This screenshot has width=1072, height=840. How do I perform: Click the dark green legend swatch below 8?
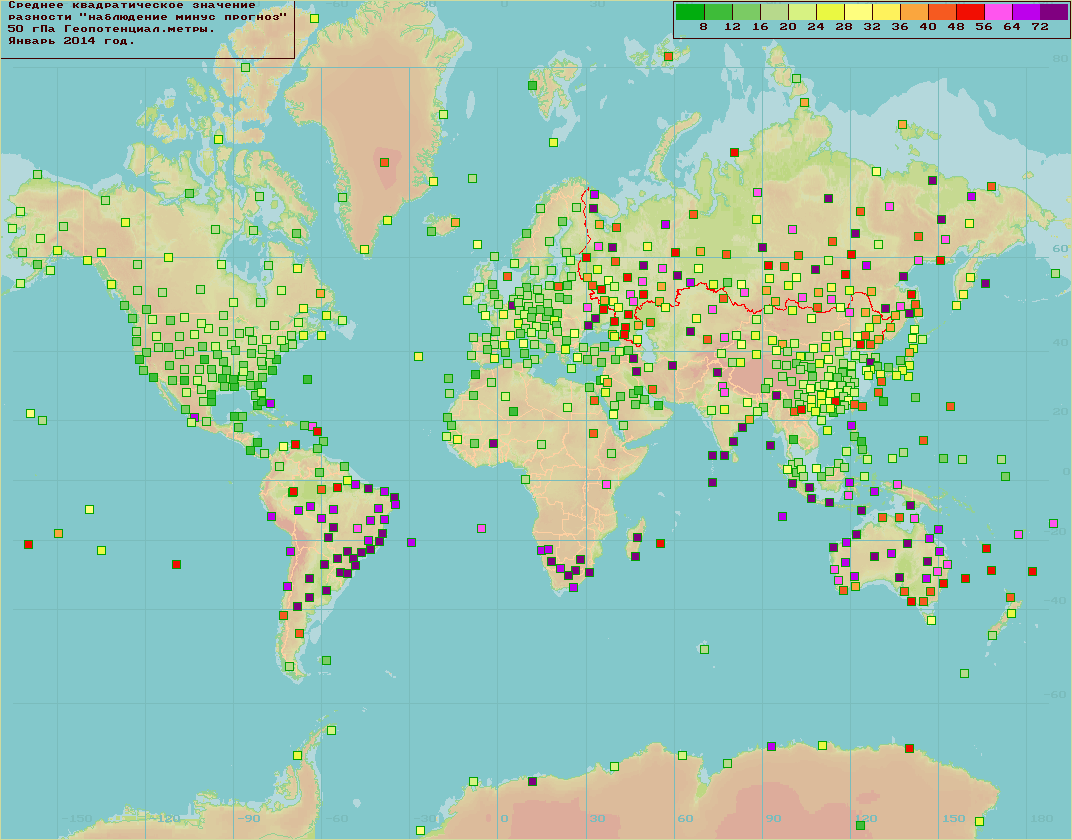690,11
